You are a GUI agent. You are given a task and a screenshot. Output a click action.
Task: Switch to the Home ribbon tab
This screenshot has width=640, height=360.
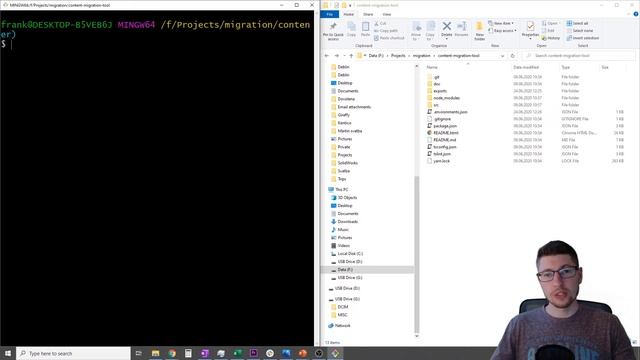click(349, 14)
